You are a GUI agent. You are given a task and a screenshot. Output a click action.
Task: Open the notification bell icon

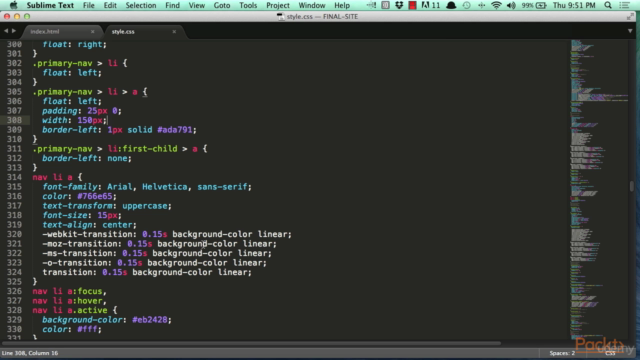coord(451,5)
